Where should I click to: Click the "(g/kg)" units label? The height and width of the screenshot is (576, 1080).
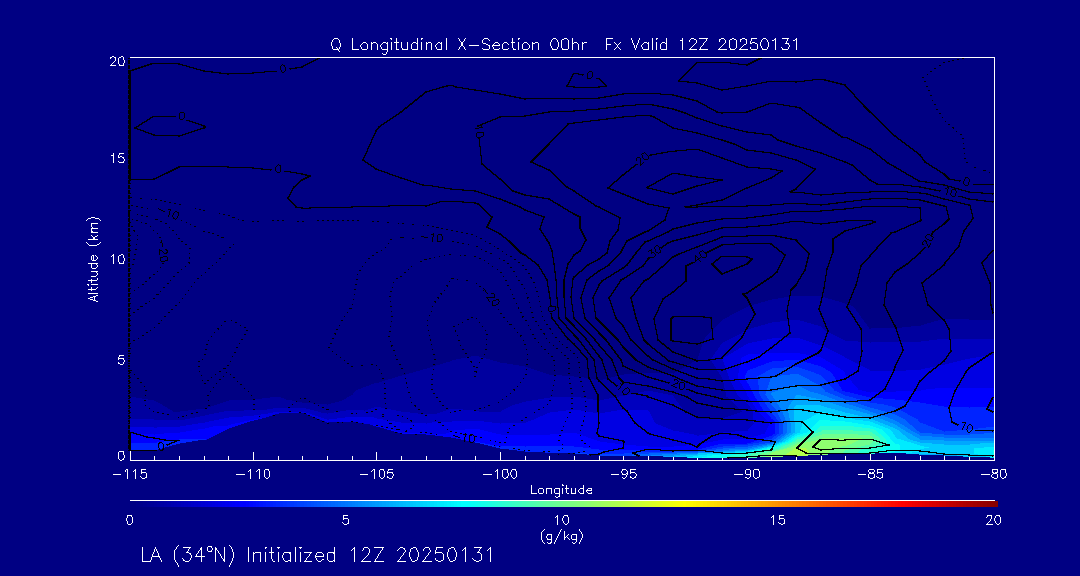click(x=561, y=537)
